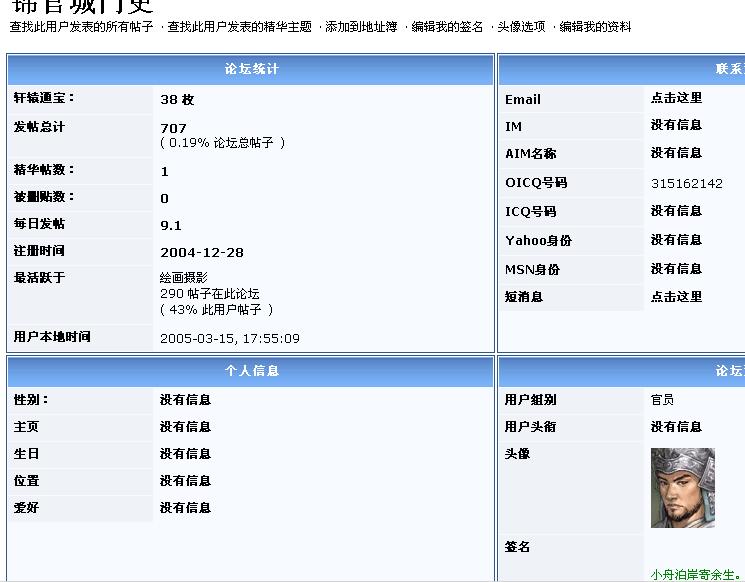Viewport: 745px width, 582px height.
Task: Click the signature text 小舟泊岸寄余生
Action: 694,575
